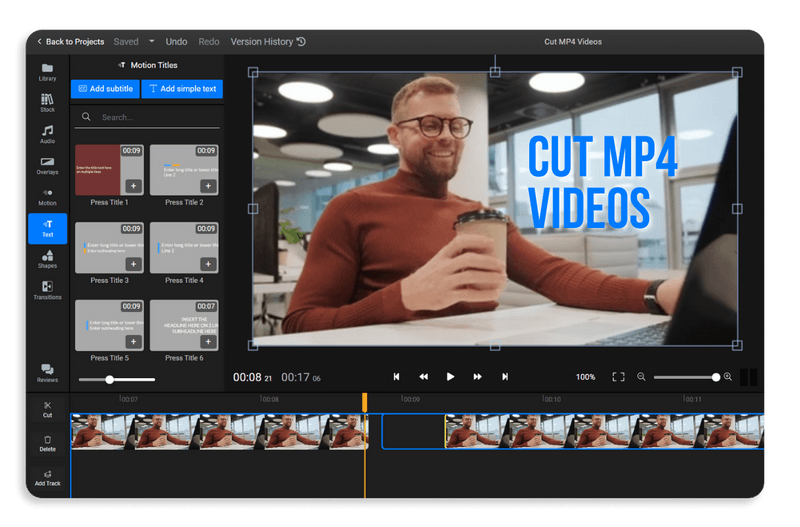The height and width of the screenshot is (527, 800).
Task: Click Add simple text button
Action: 182,89
